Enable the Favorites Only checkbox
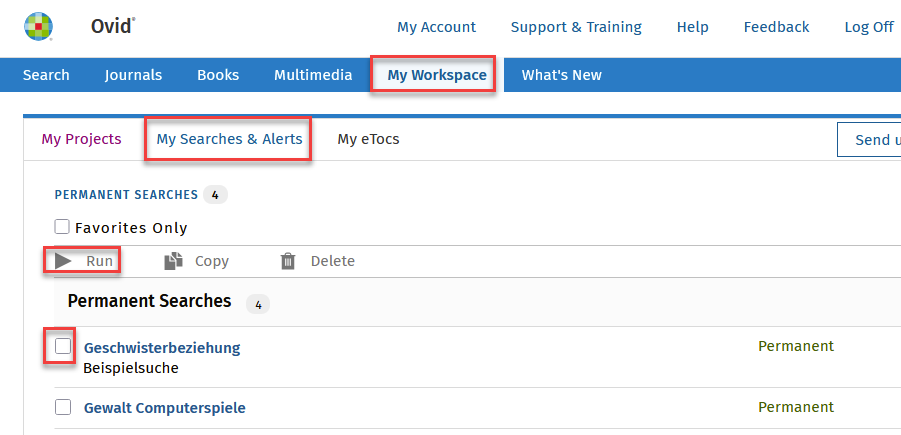Image resolution: width=901 pixels, height=435 pixels. [x=62, y=227]
